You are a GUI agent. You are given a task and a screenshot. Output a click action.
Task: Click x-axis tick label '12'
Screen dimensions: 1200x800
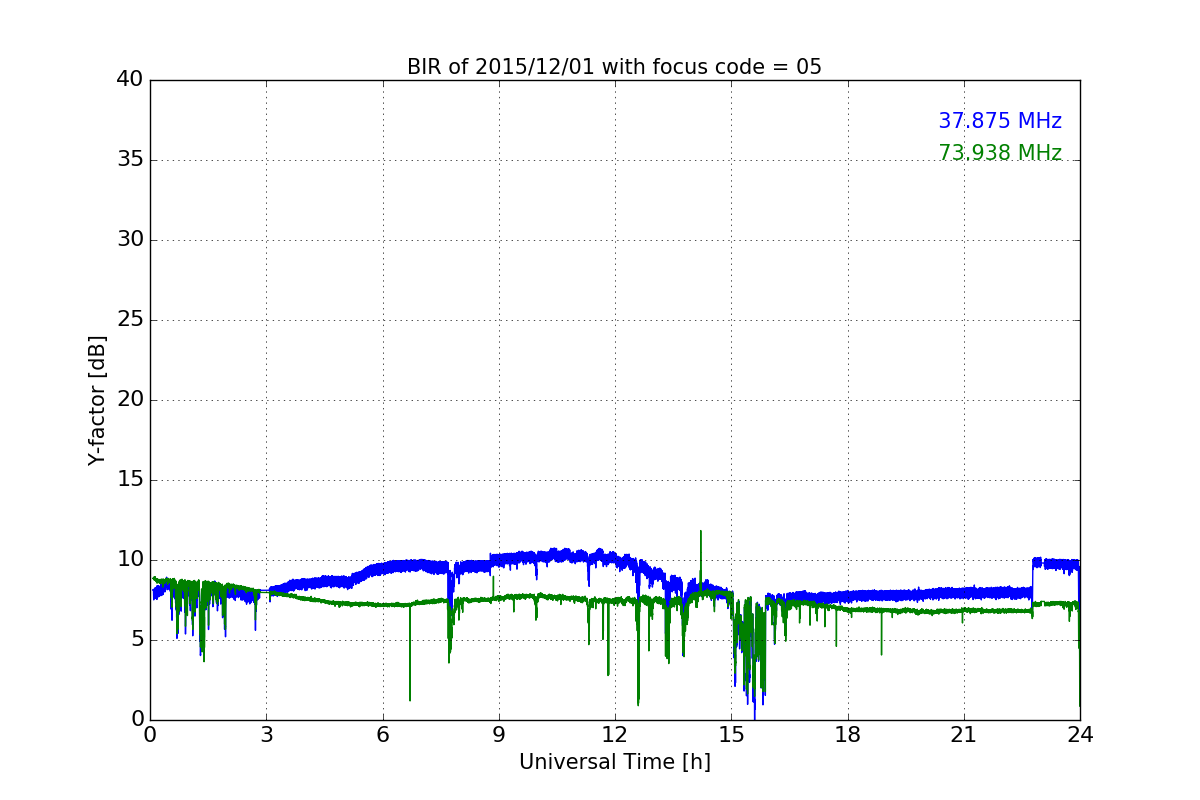coord(615,735)
